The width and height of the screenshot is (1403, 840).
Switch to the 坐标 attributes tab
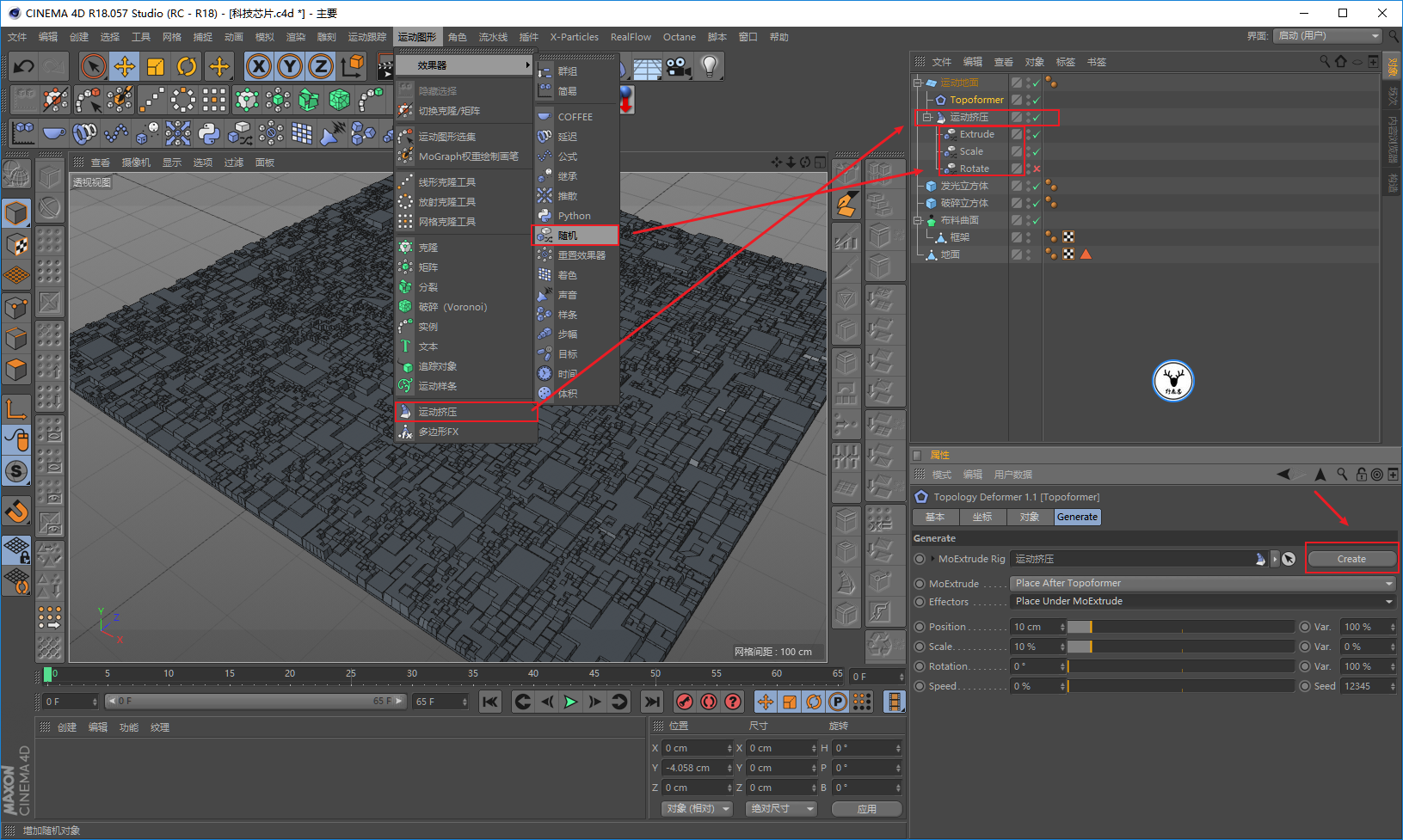pyautogui.click(x=982, y=517)
